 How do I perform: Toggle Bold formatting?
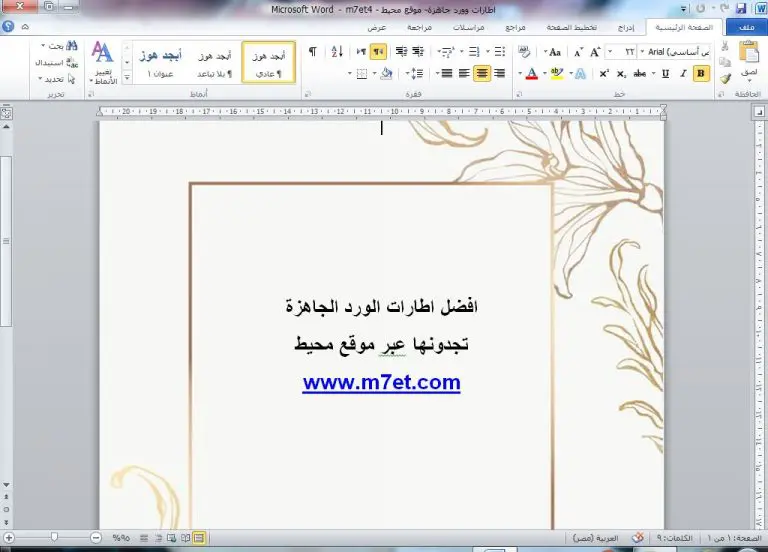click(701, 73)
